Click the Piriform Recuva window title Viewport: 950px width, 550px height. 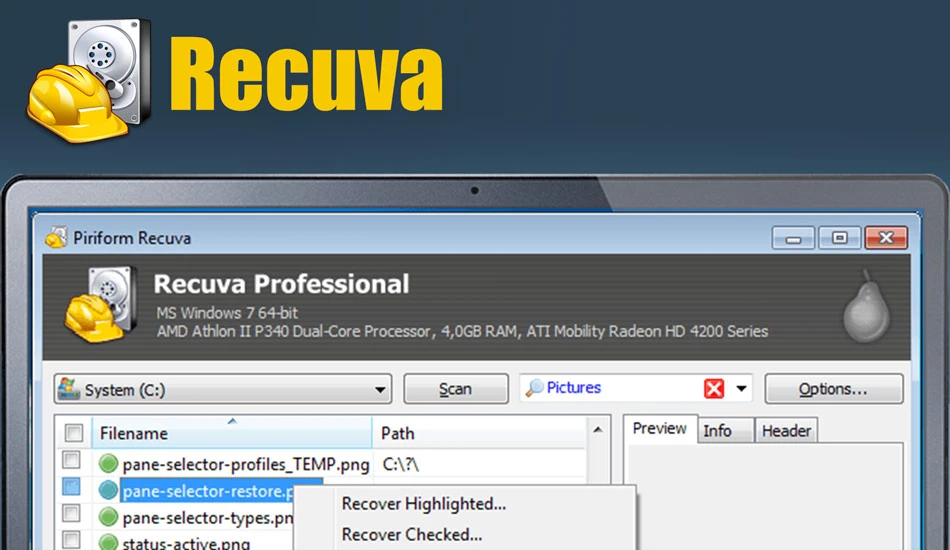point(132,238)
